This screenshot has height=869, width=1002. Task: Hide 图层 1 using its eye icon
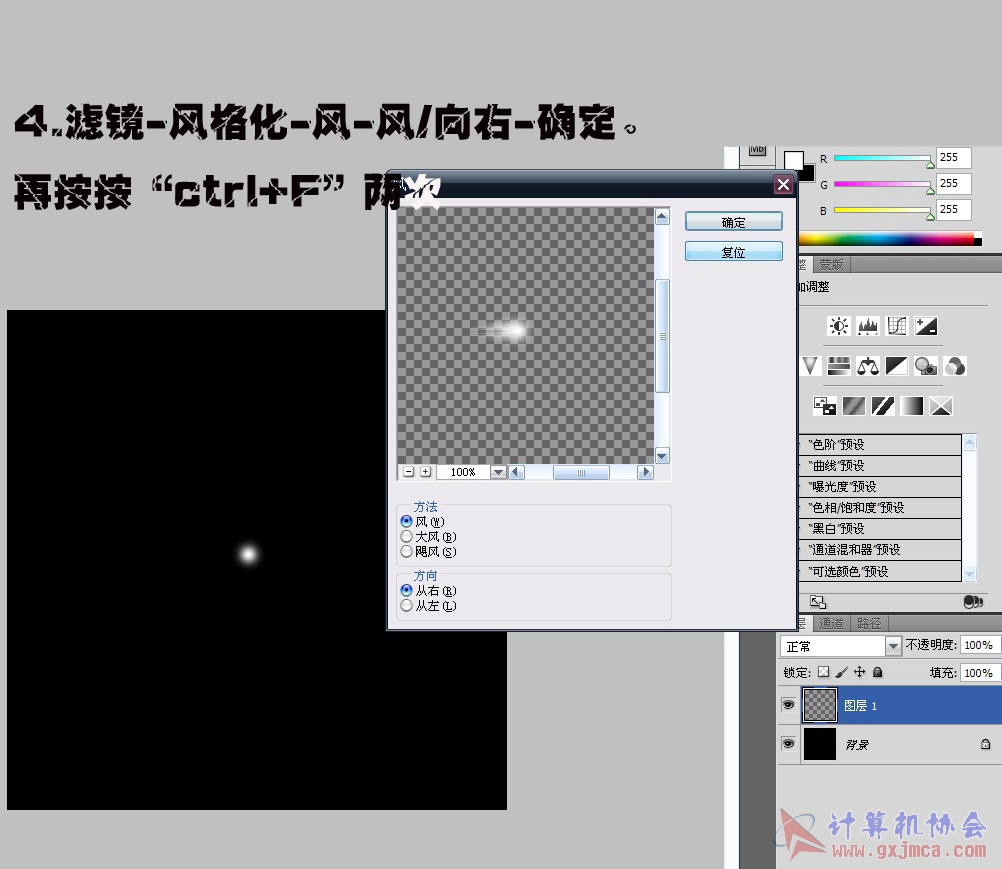789,705
